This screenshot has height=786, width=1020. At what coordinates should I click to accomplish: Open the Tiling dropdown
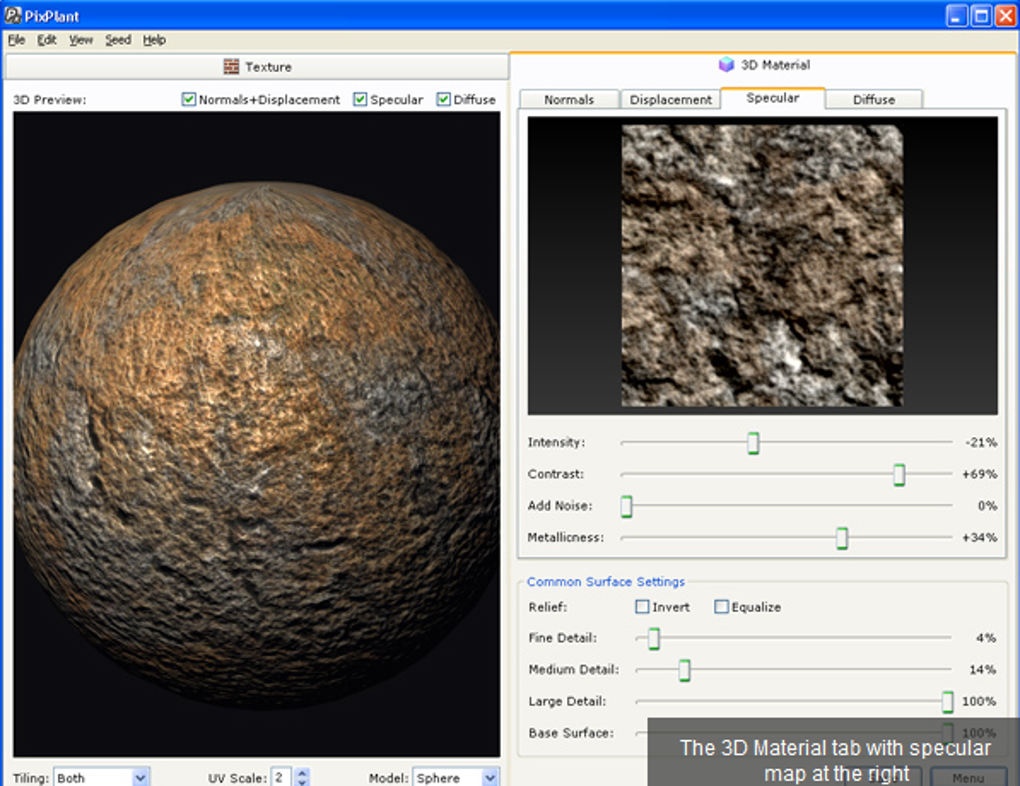click(140, 777)
